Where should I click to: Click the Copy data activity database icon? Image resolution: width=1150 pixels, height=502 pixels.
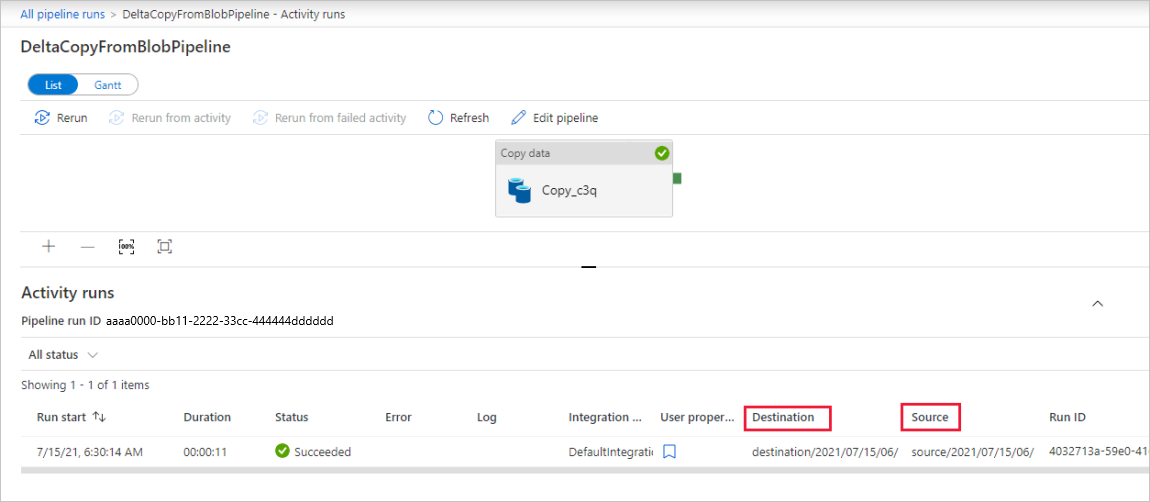pos(519,190)
